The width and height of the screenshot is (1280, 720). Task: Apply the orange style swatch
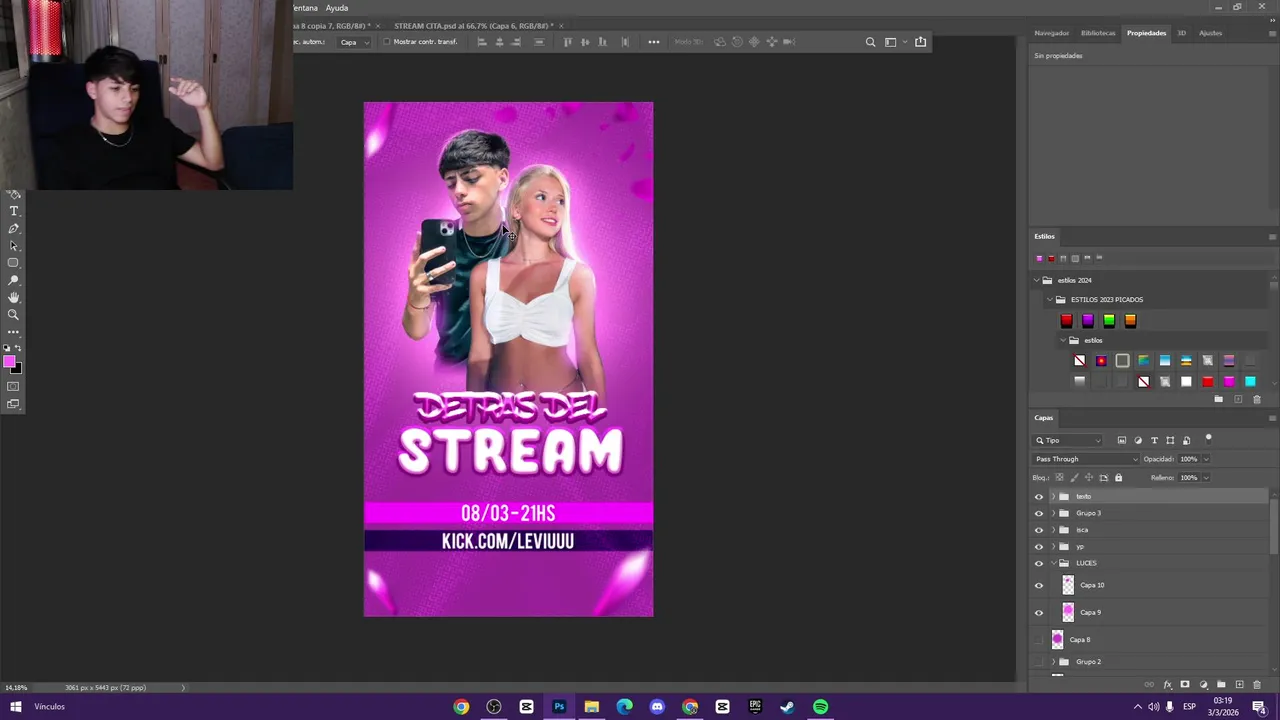(1130, 321)
